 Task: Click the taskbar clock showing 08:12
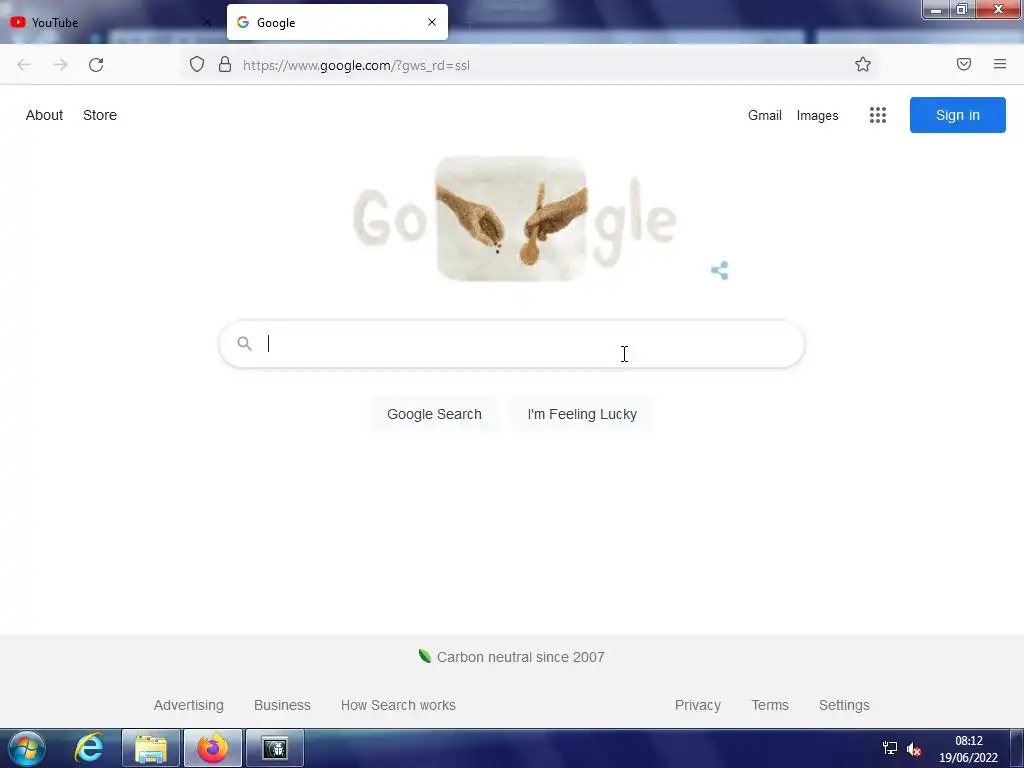tap(968, 749)
